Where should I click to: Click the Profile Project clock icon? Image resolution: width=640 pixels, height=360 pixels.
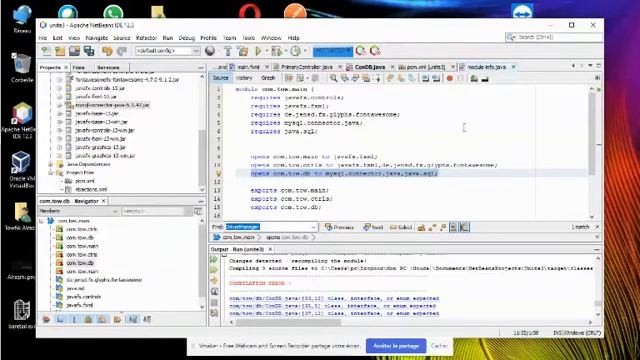[x=296, y=51]
